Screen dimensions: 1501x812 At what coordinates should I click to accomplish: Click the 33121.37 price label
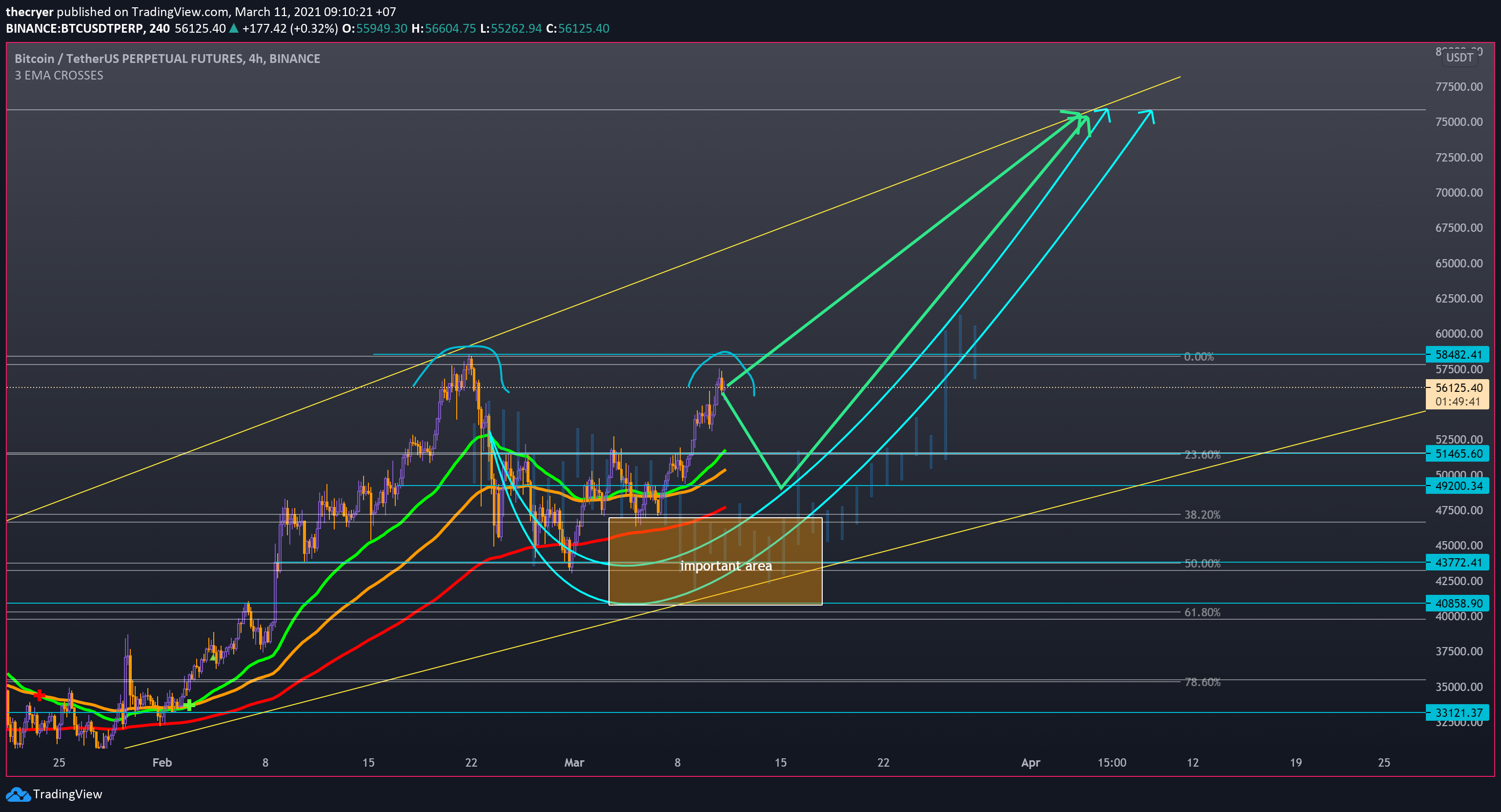point(1457,712)
